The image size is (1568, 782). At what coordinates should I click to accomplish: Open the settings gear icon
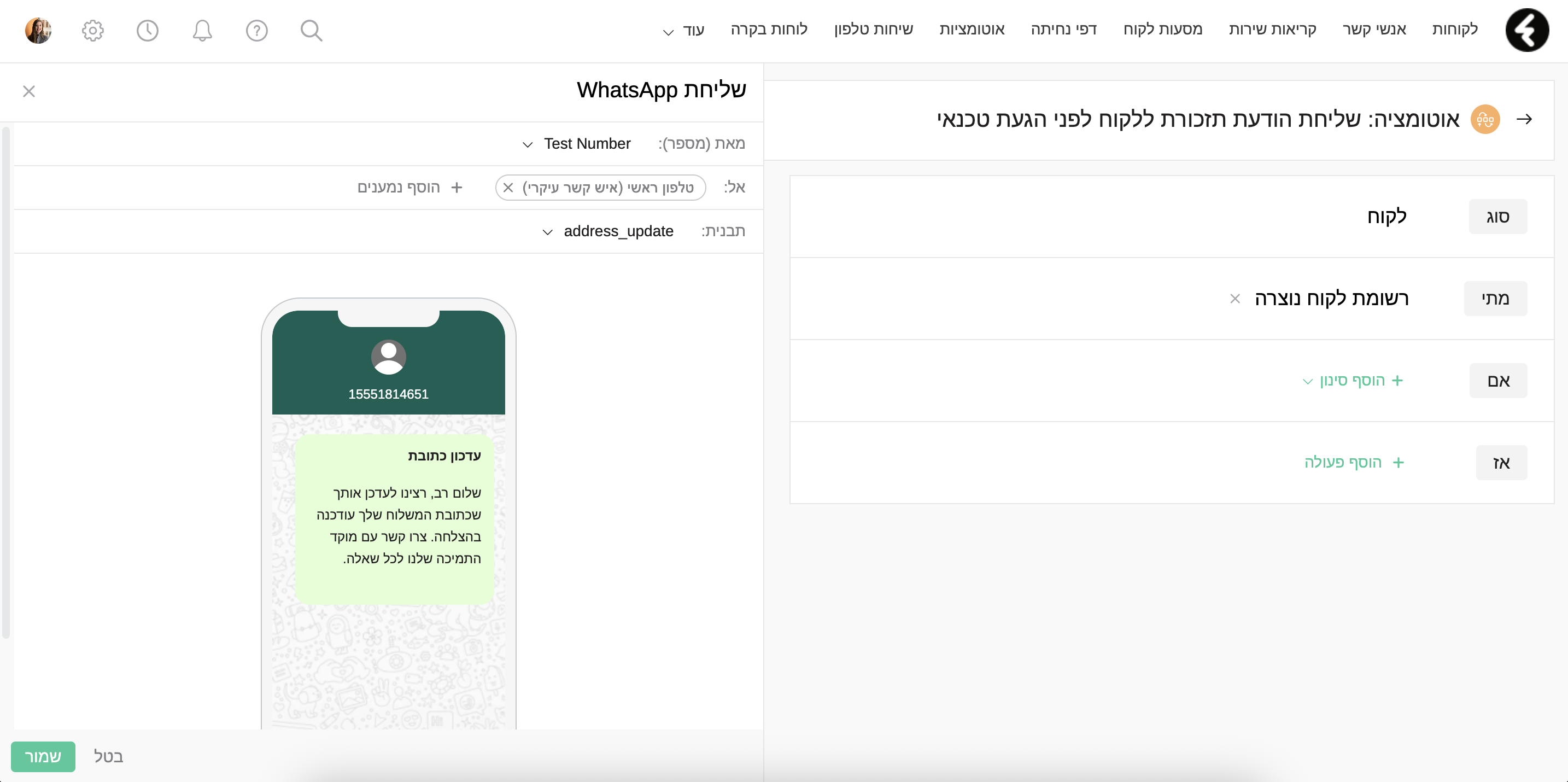(92, 31)
